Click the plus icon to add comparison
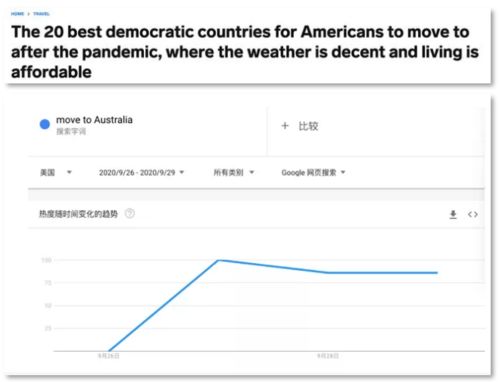Image resolution: width=499 pixels, height=382 pixels. tap(285, 126)
